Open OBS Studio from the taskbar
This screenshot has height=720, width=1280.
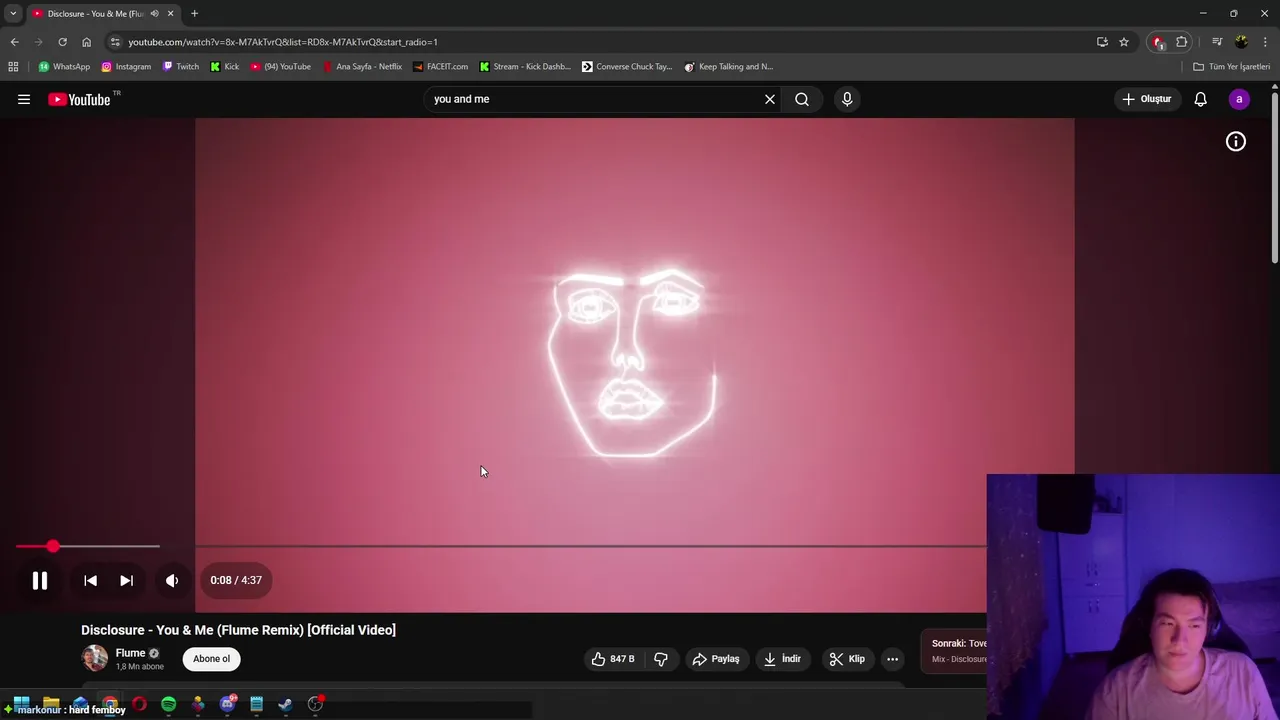(x=315, y=704)
